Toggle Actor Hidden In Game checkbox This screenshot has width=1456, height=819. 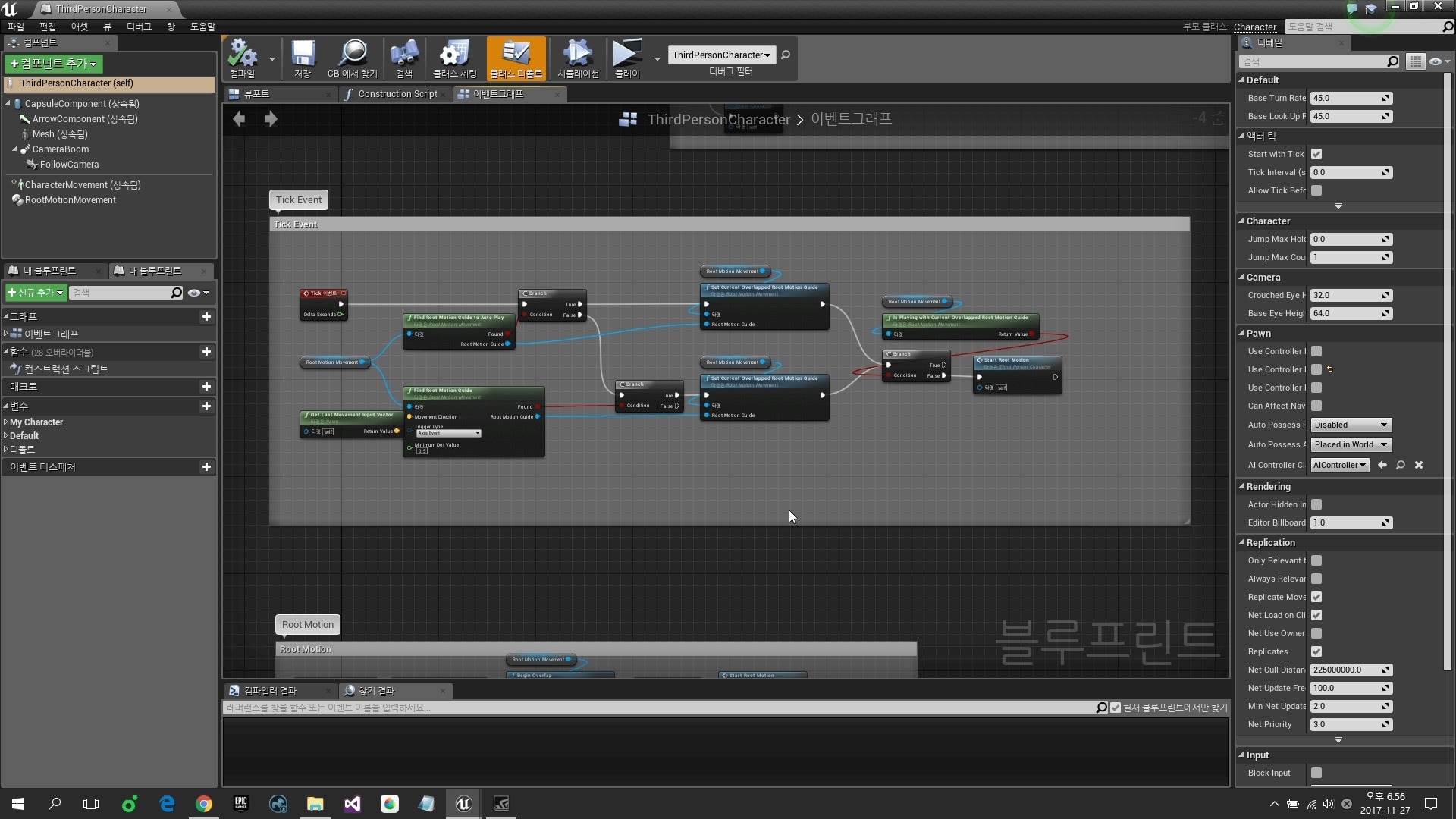[1316, 504]
